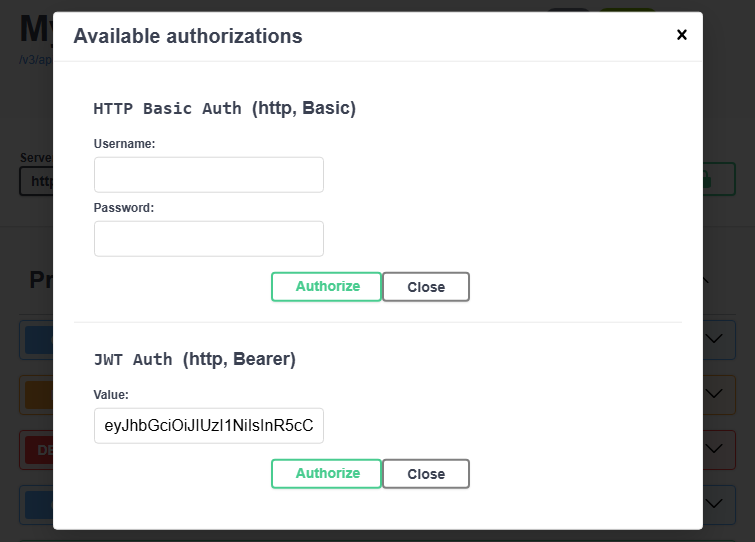
Task: Click the bottom blue method badge
Action: tap(39, 505)
